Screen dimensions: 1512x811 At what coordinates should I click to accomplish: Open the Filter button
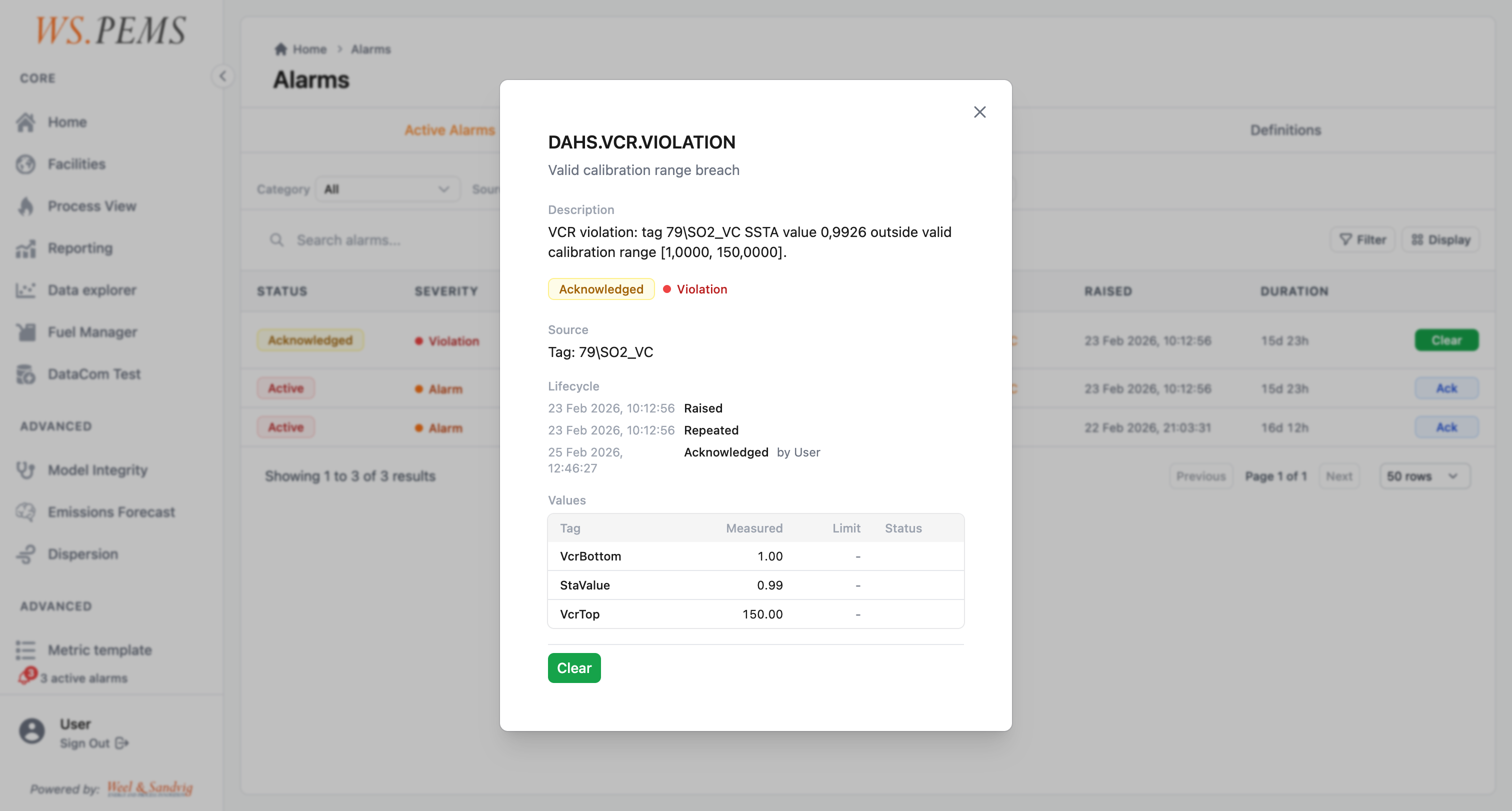click(x=1362, y=240)
